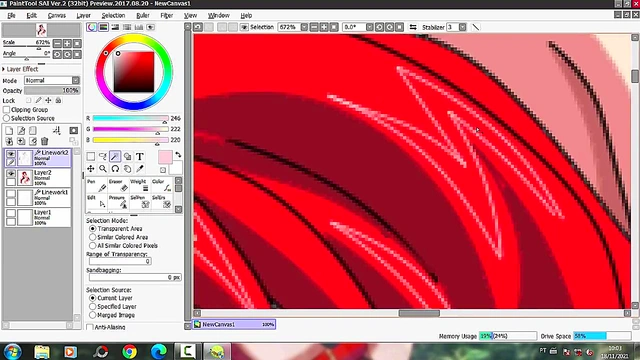This screenshot has height=360, width=640.
Task: Show the Layer1 layer
Action: 11,213
